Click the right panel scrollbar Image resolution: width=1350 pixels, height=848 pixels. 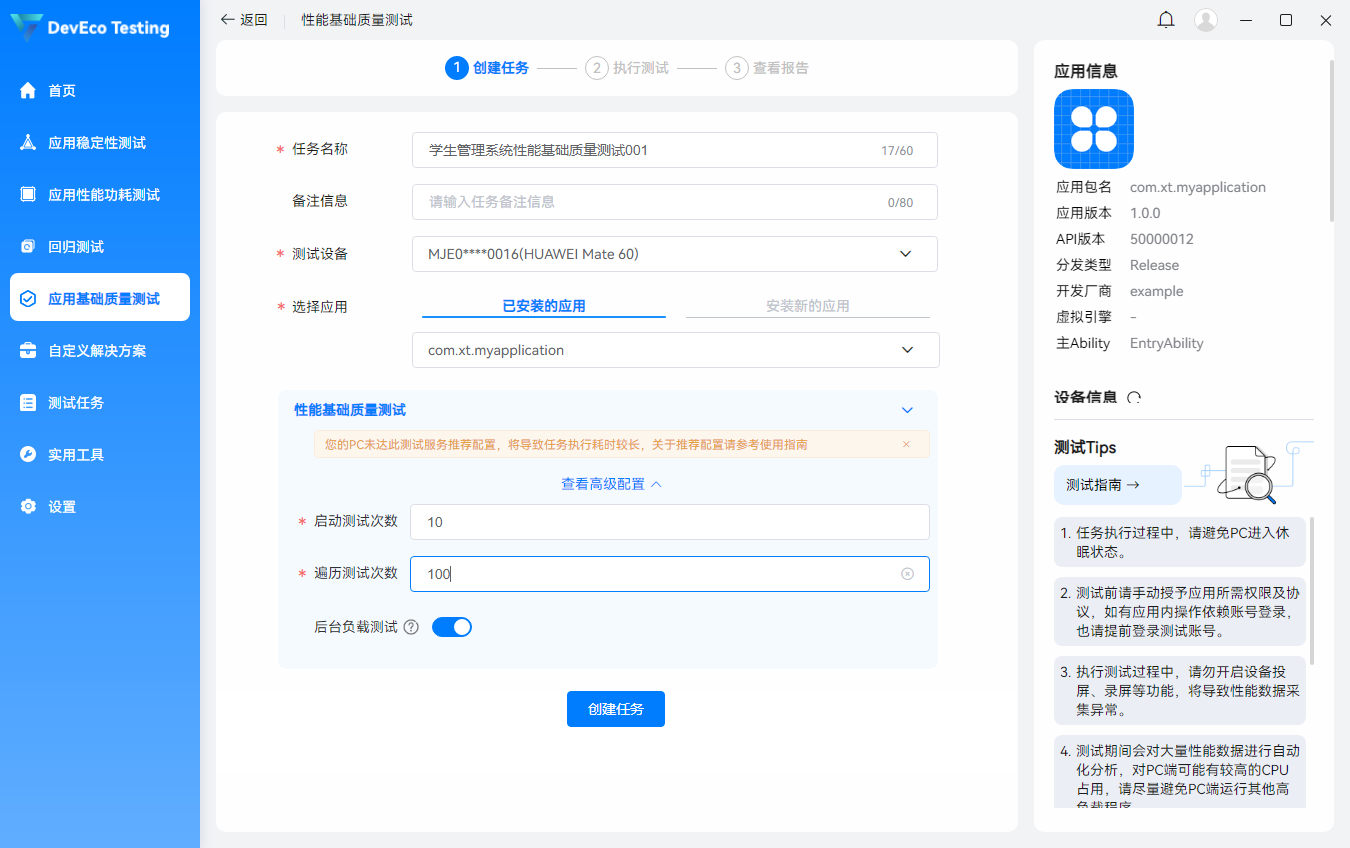click(1331, 140)
